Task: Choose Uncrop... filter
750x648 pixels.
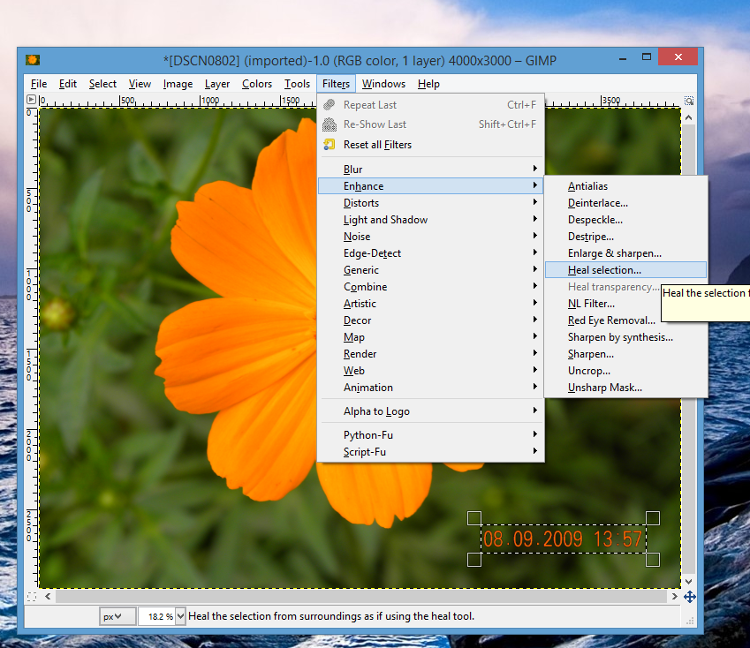Action: click(626, 371)
